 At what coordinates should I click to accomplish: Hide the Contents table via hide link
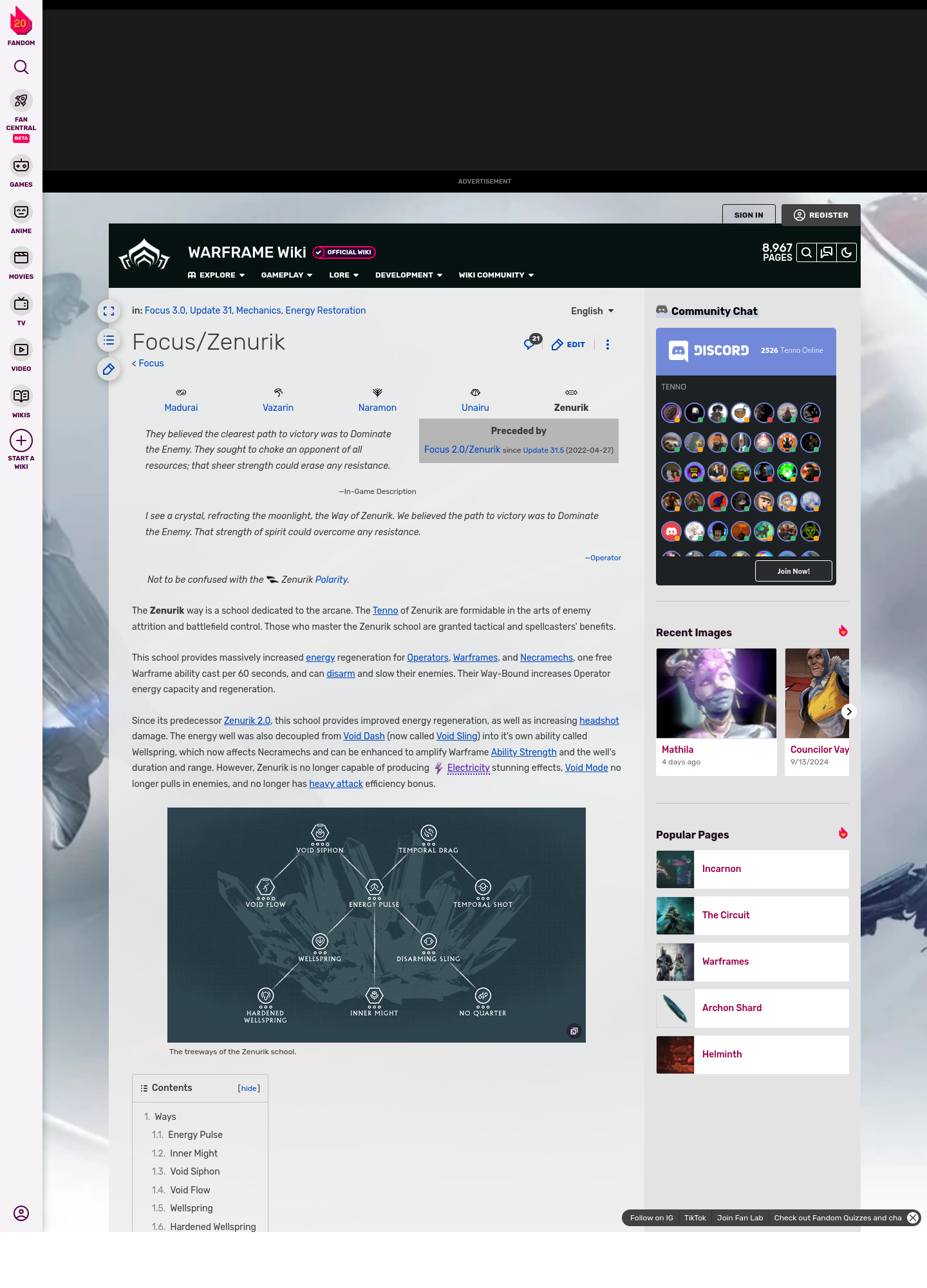coord(249,1088)
